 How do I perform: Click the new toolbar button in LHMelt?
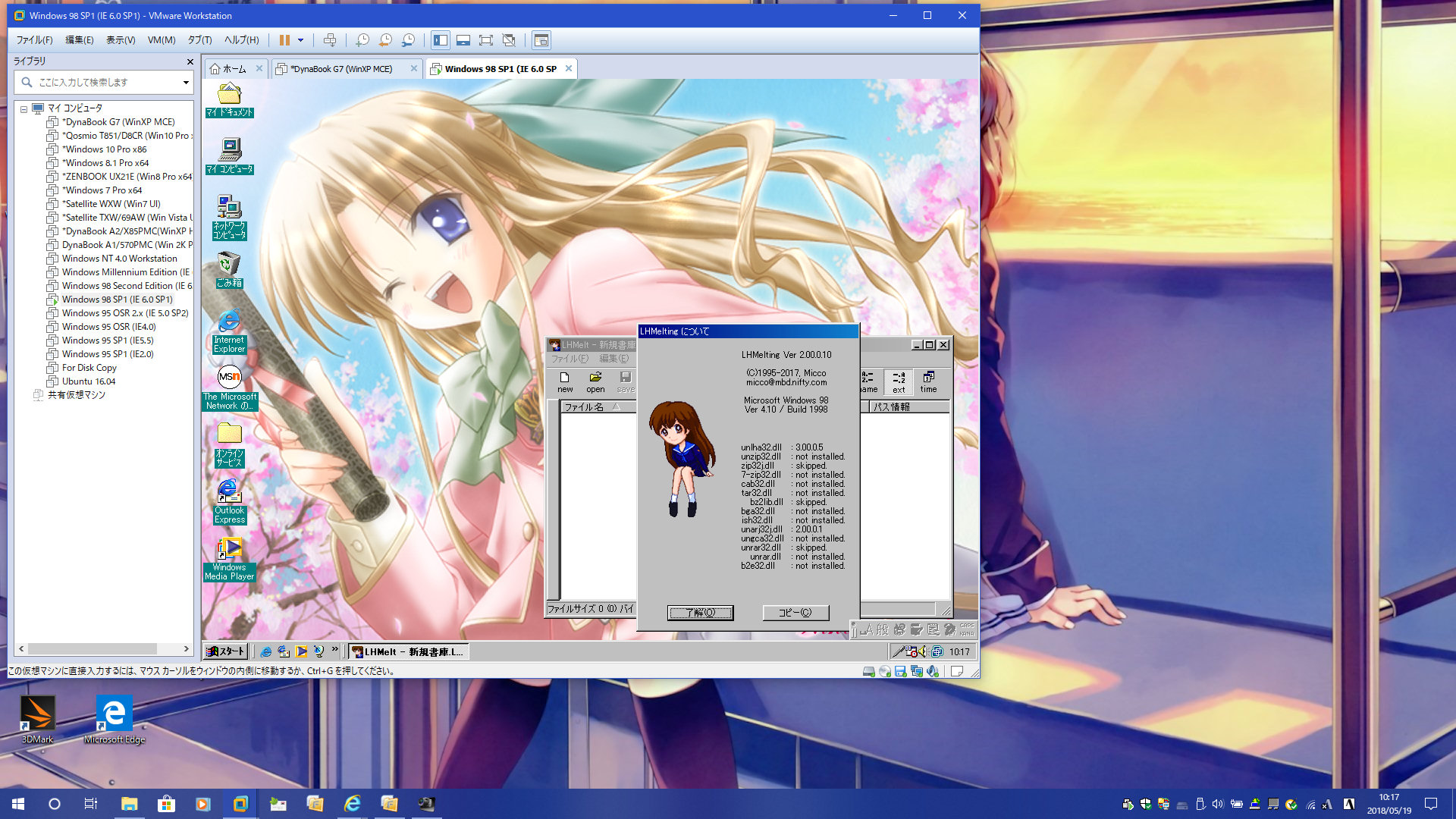click(565, 382)
